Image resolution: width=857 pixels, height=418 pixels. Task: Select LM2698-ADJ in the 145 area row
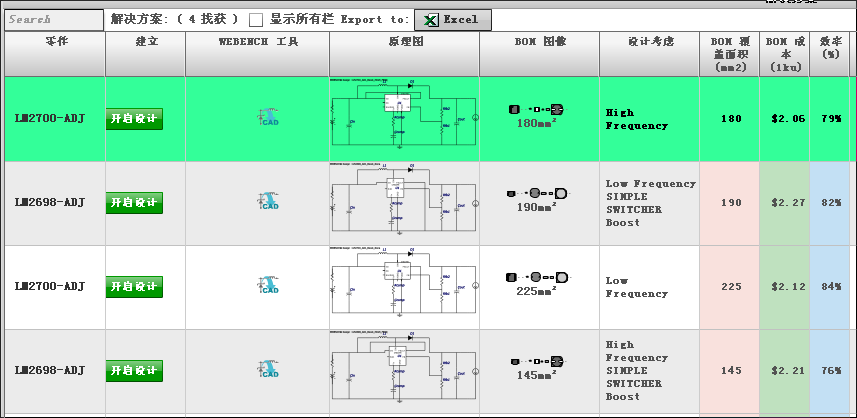(x=50, y=370)
